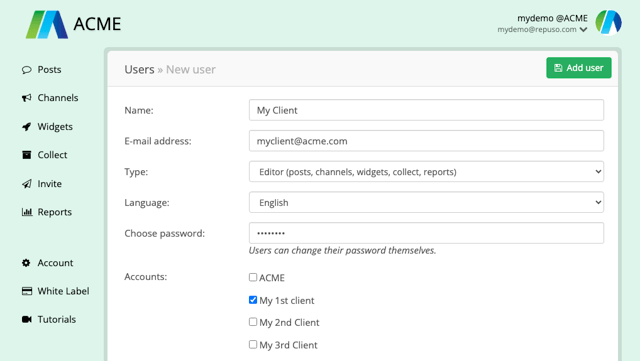This screenshot has width=640, height=361.
Task: Expand the account menu chevron by mydemo@repuso.com
Action: [x=583, y=30]
